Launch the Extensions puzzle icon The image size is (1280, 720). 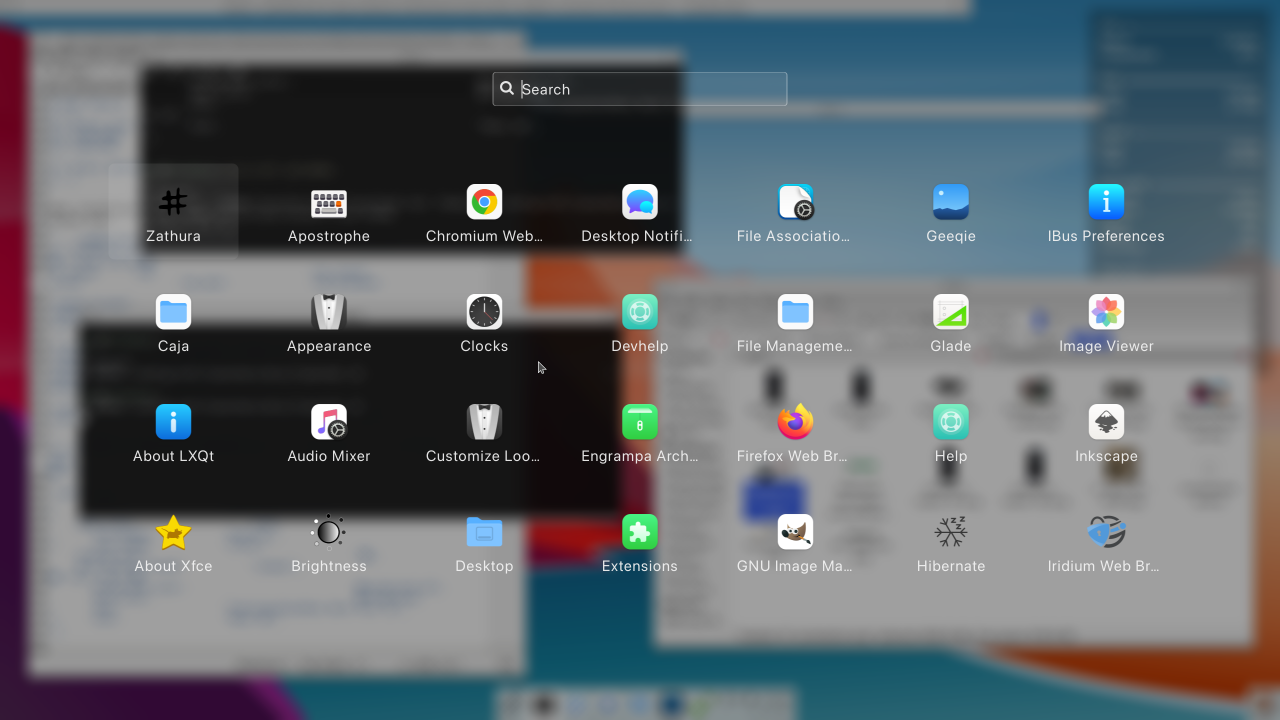[x=640, y=532]
